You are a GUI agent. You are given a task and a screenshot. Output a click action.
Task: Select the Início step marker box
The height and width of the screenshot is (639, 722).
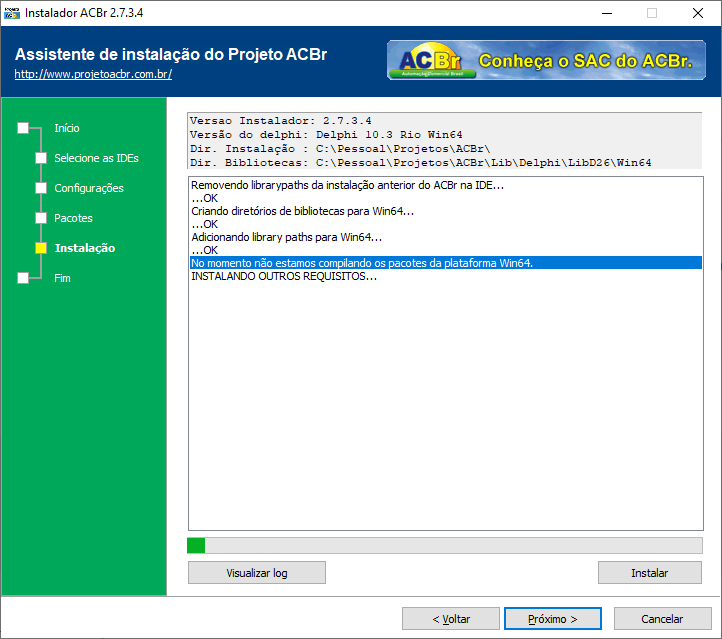click(23, 128)
